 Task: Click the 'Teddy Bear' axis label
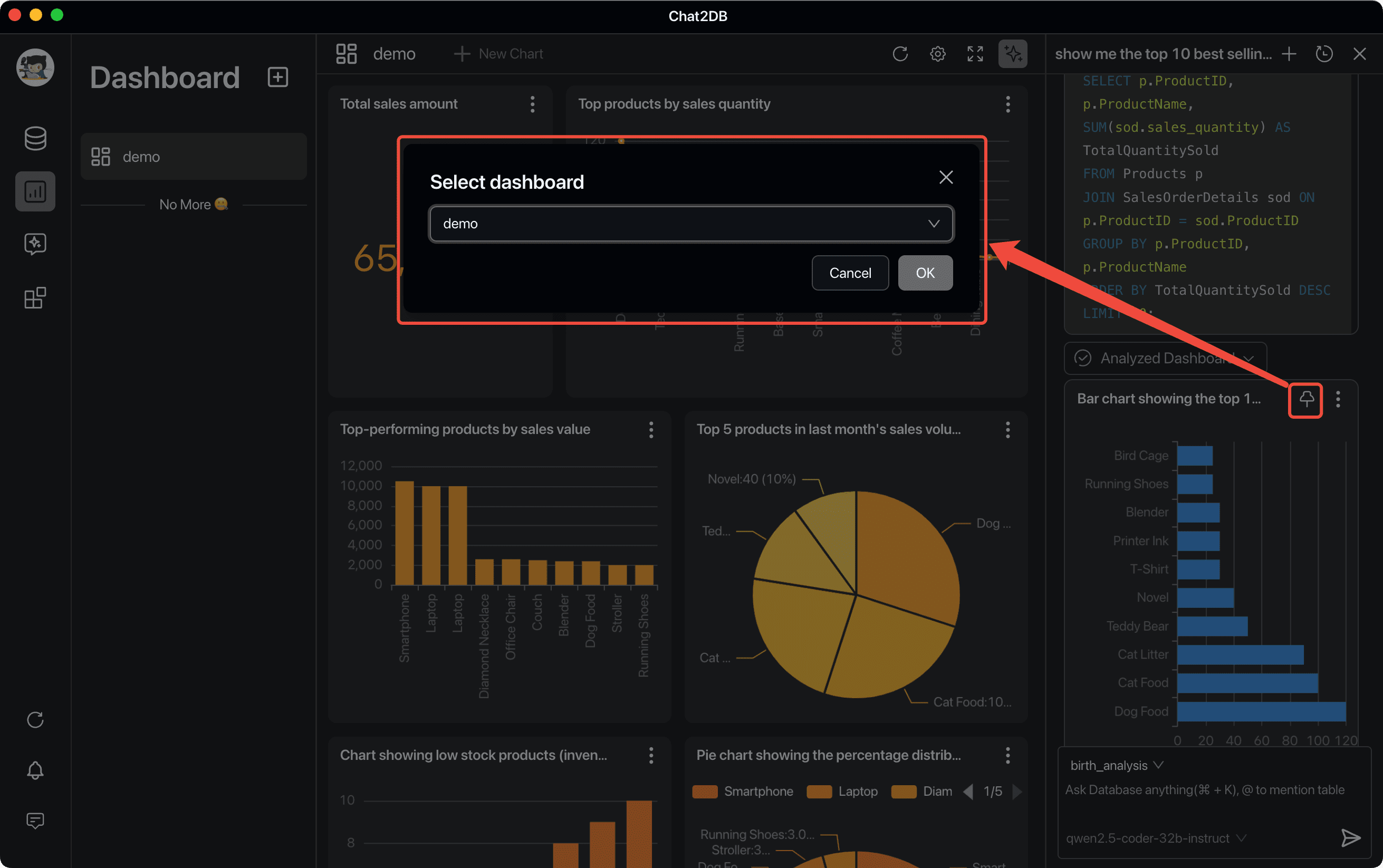1137,626
